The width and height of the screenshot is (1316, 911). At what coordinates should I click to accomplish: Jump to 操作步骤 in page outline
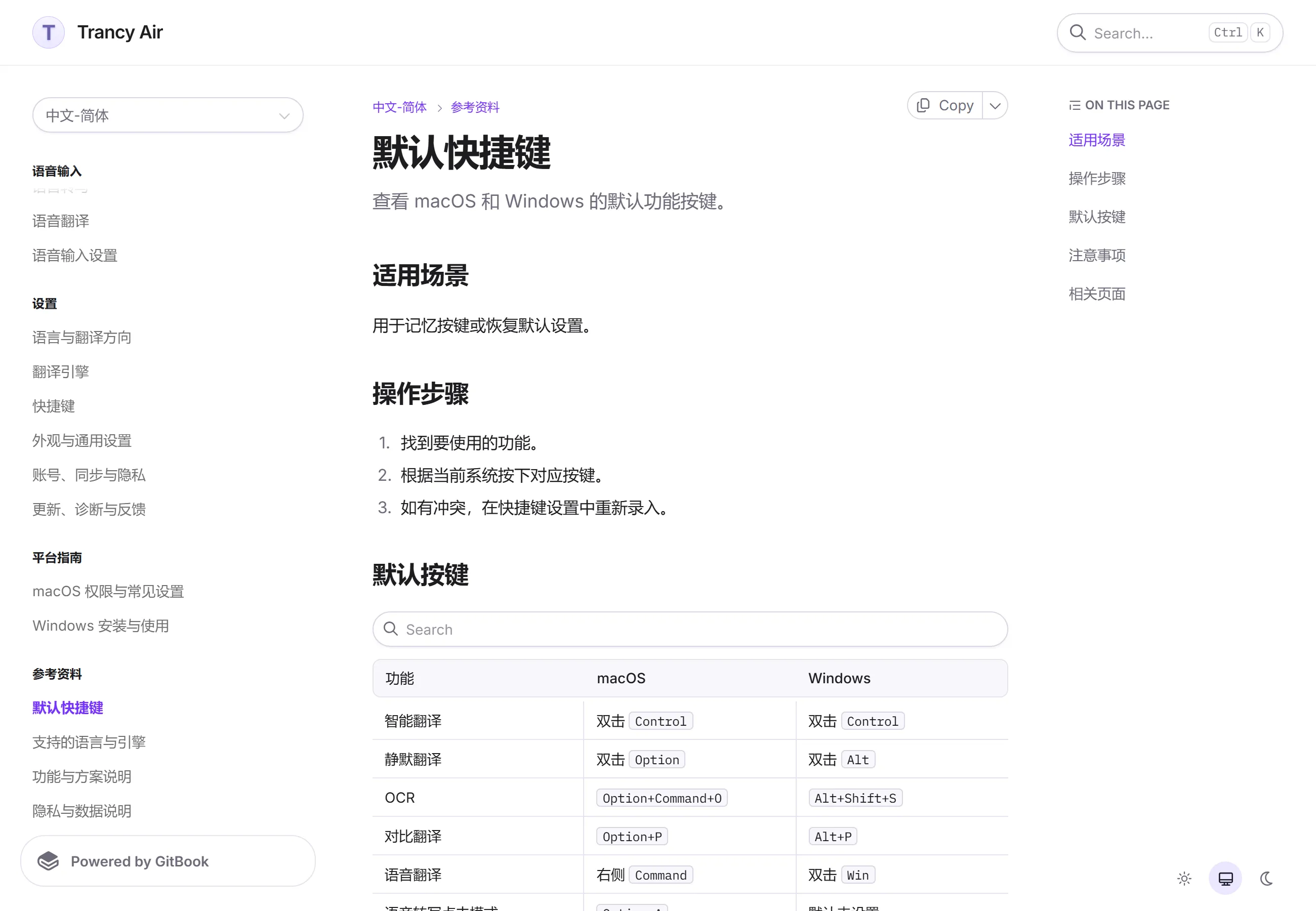pos(1097,179)
